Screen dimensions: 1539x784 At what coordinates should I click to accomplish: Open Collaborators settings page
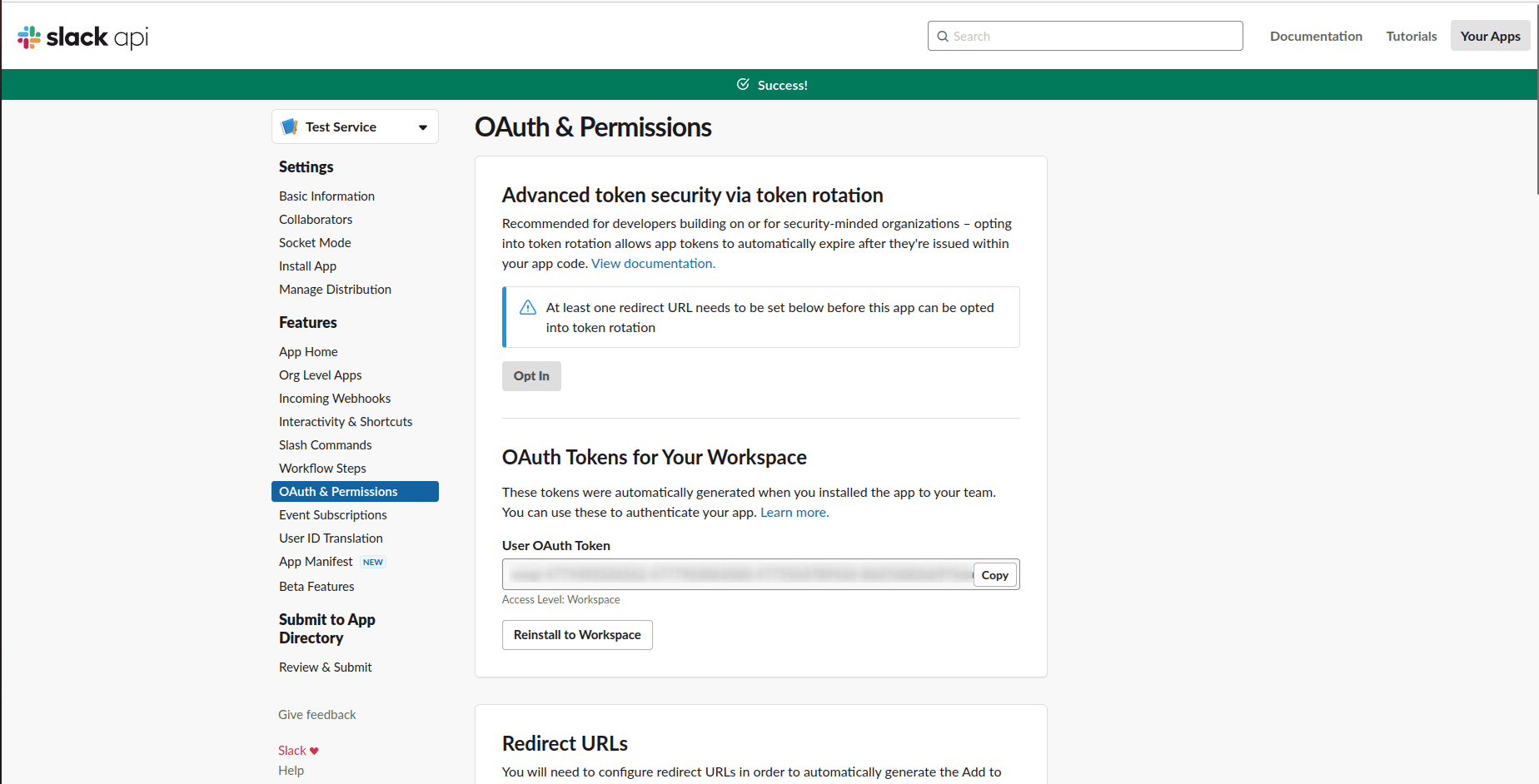point(316,220)
